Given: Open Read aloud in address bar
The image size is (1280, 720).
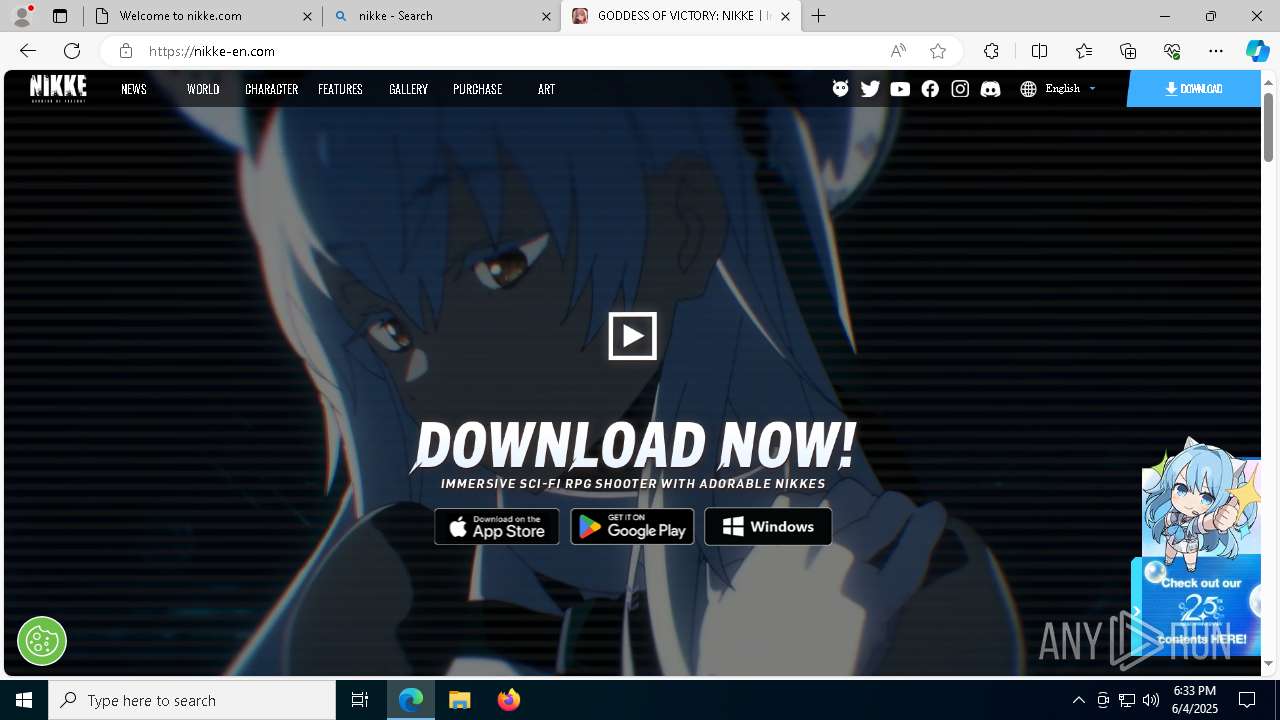Looking at the screenshot, I should point(898,51).
